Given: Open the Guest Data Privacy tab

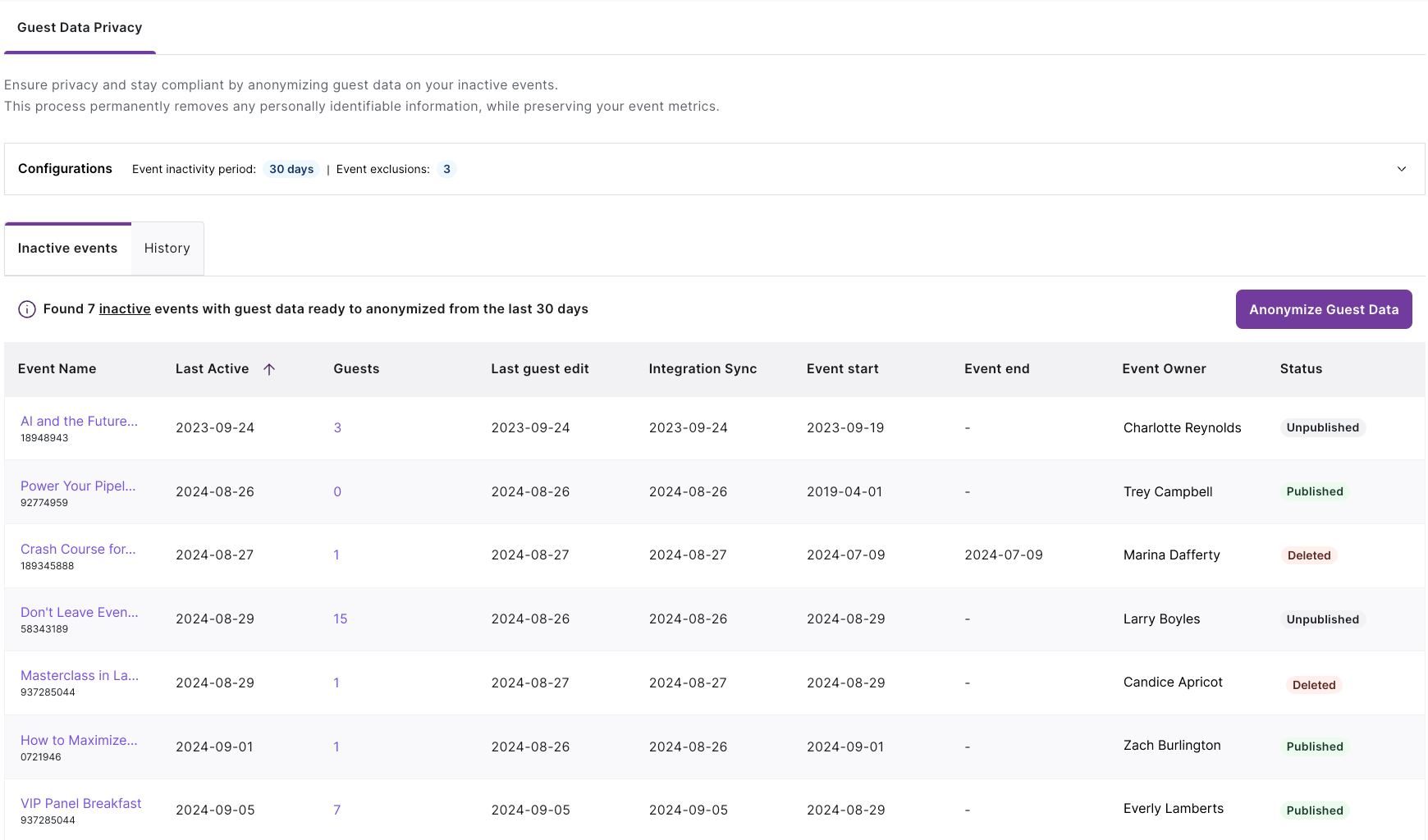Looking at the screenshot, I should pos(80,27).
